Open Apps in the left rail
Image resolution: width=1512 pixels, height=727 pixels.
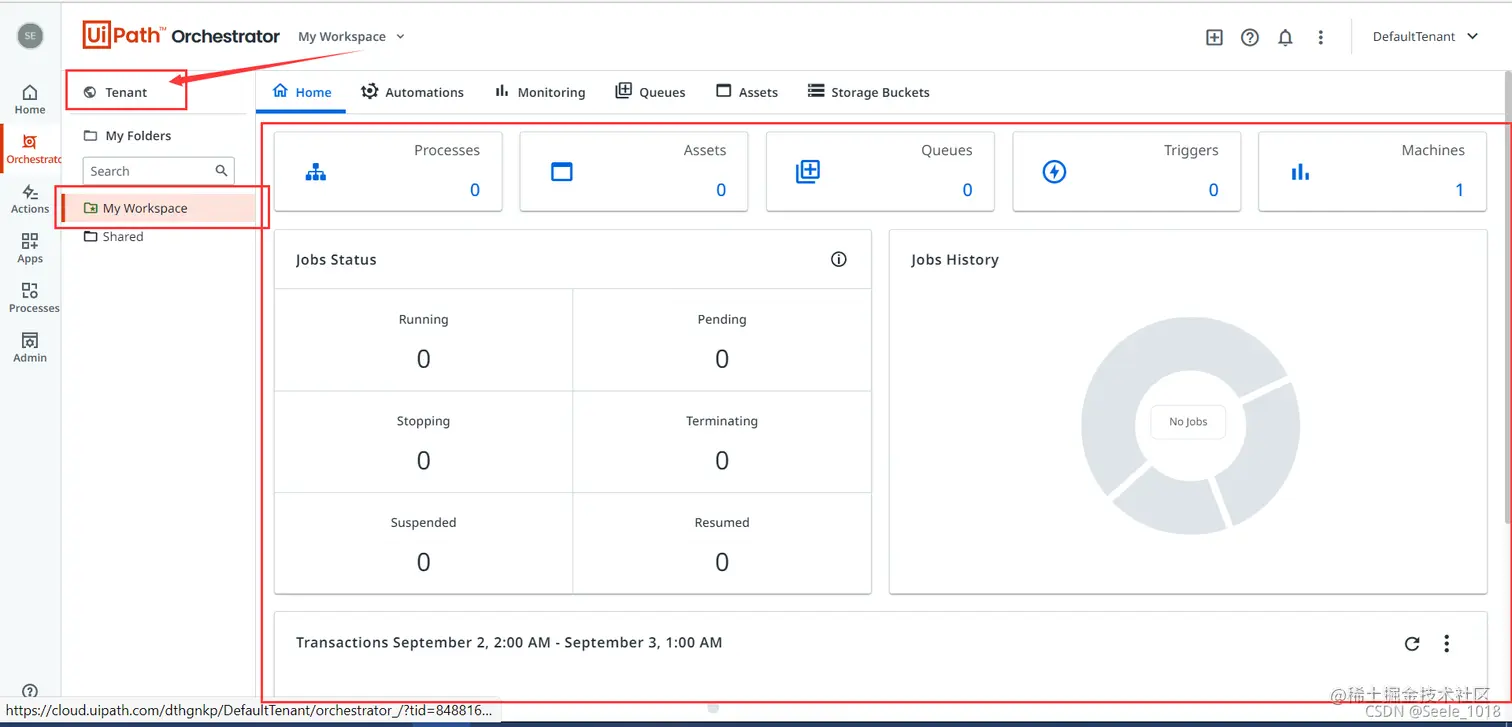[x=30, y=248]
